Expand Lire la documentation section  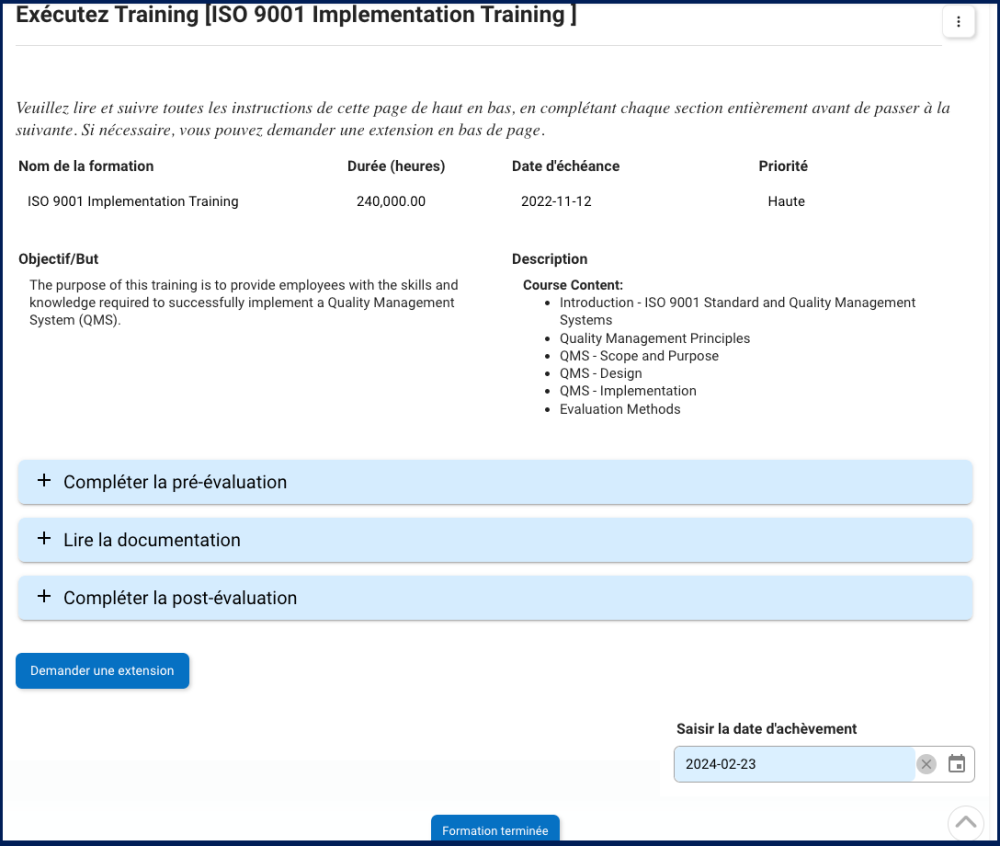pyautogui.click(x=495, y=540)
